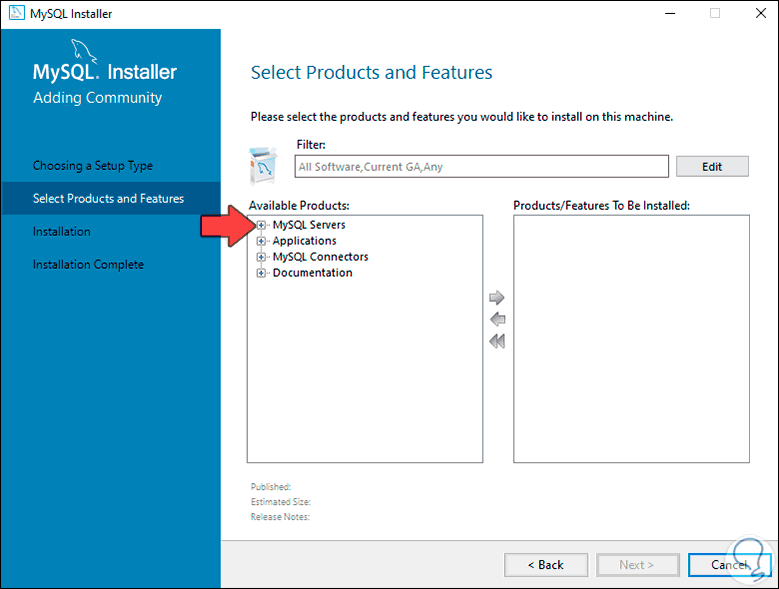779x589 pixels.
Task: Select the Installation Complete step
Action: coord(88,265)
